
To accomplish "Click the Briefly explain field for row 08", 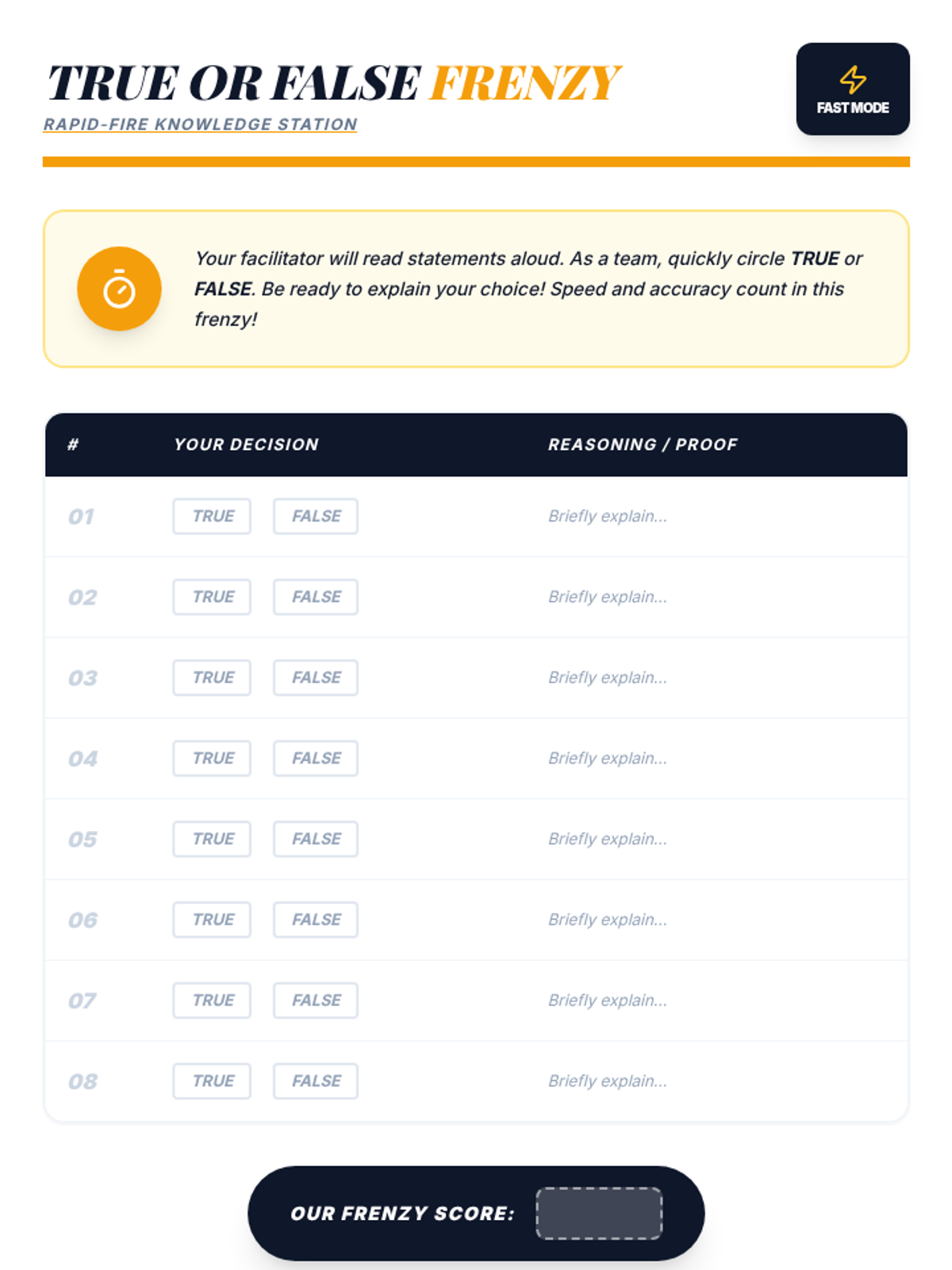I will click(714, 1081).
